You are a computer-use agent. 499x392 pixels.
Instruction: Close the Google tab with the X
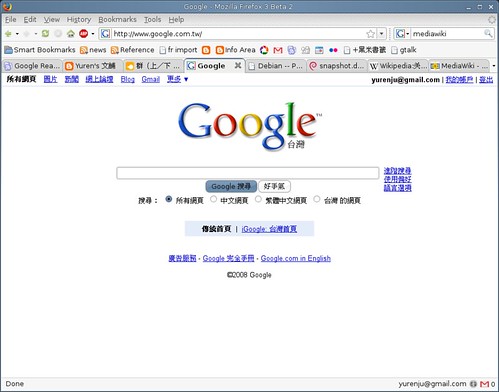click(238, 65)
